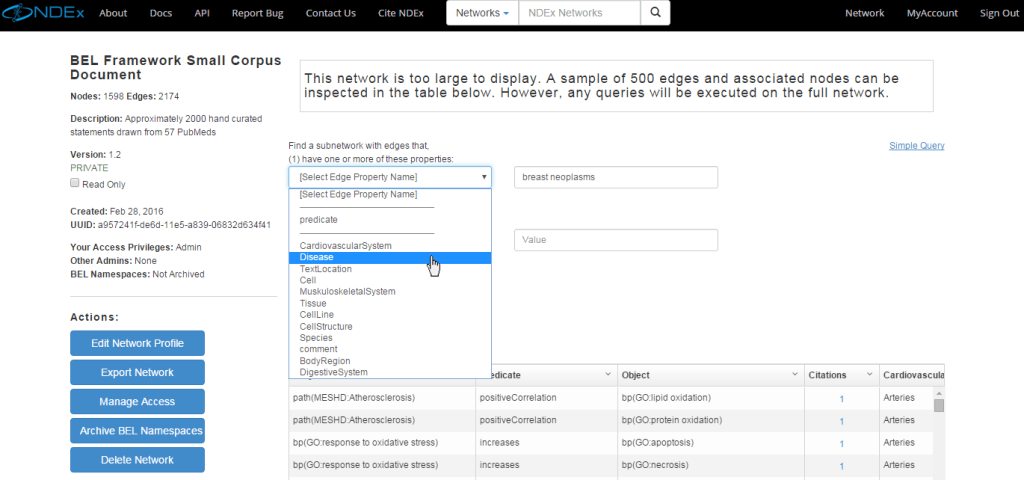Click the NDEx logo
Image resolution: width=1024 pixels, height=480 pixels.
[42, 12]
